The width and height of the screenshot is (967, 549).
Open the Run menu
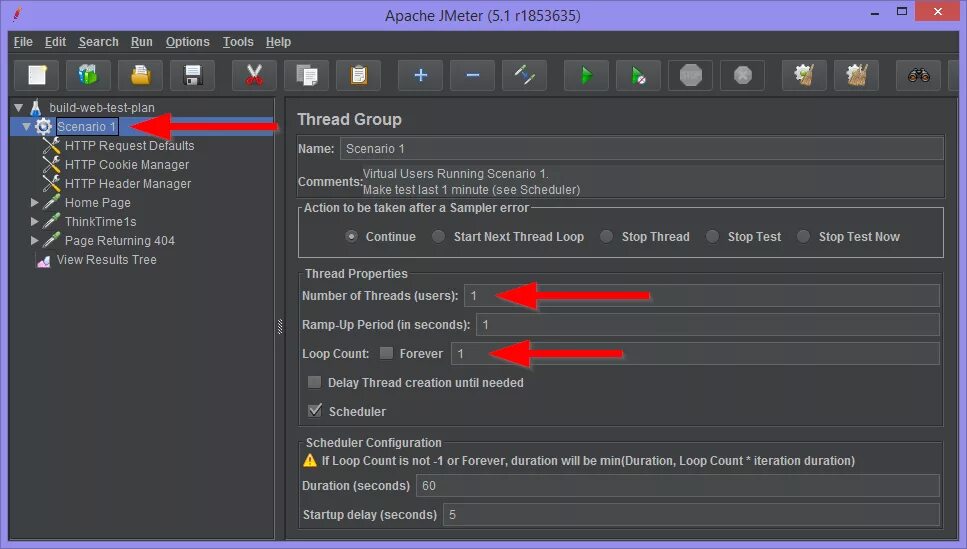pos(142,42)
